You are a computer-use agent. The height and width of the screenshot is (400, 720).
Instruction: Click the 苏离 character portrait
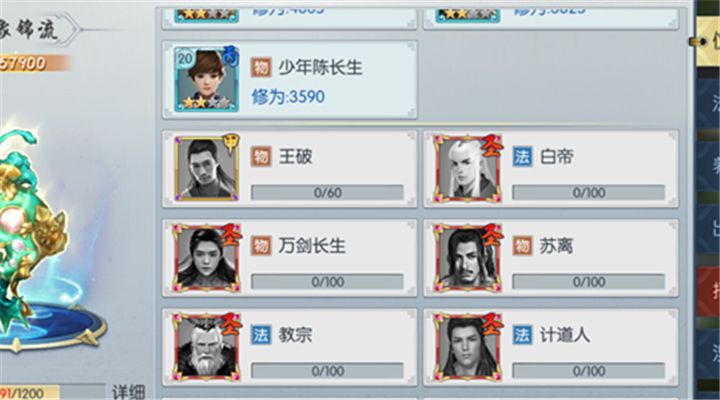point(467,258)
